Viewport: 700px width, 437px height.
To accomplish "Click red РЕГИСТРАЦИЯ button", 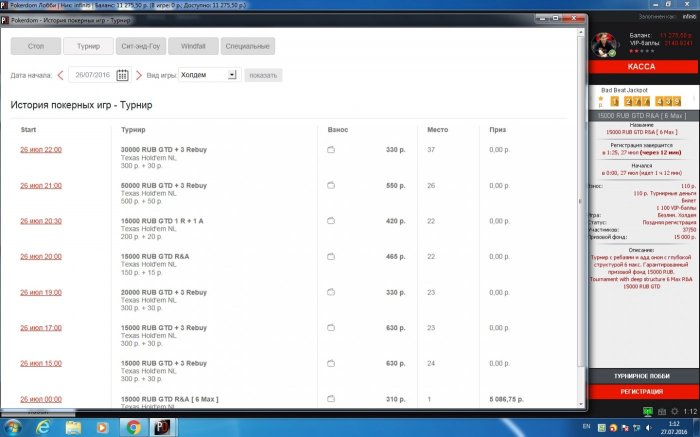I will pos(642,391).
